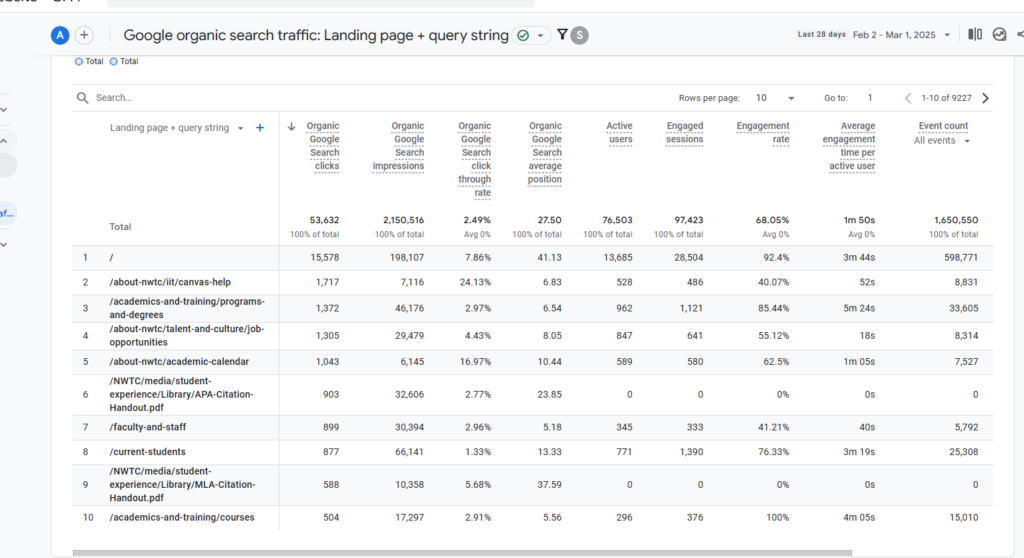Click the Go to page number field
The image size is (1024, 558).
point(869,98)
